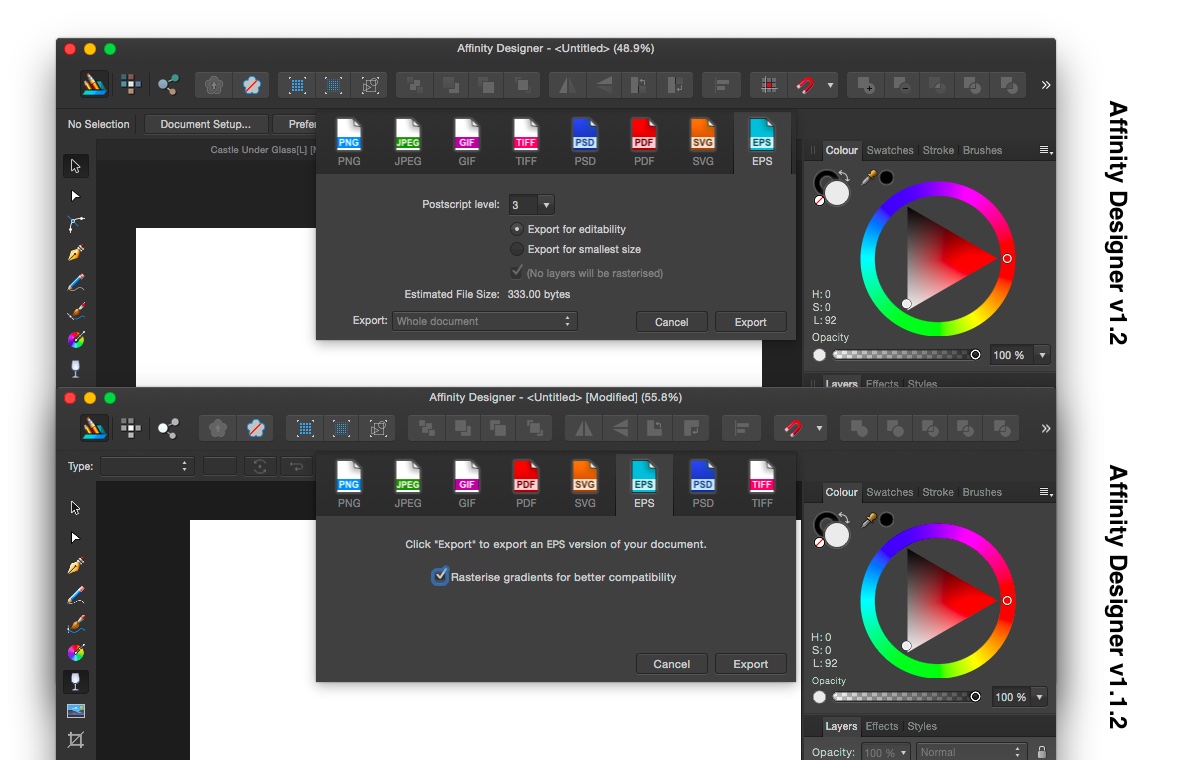This screenshot has width=1180, height=760.
Task: Toggle snapping magnet in top window toolbar
Action: point(804,85)
